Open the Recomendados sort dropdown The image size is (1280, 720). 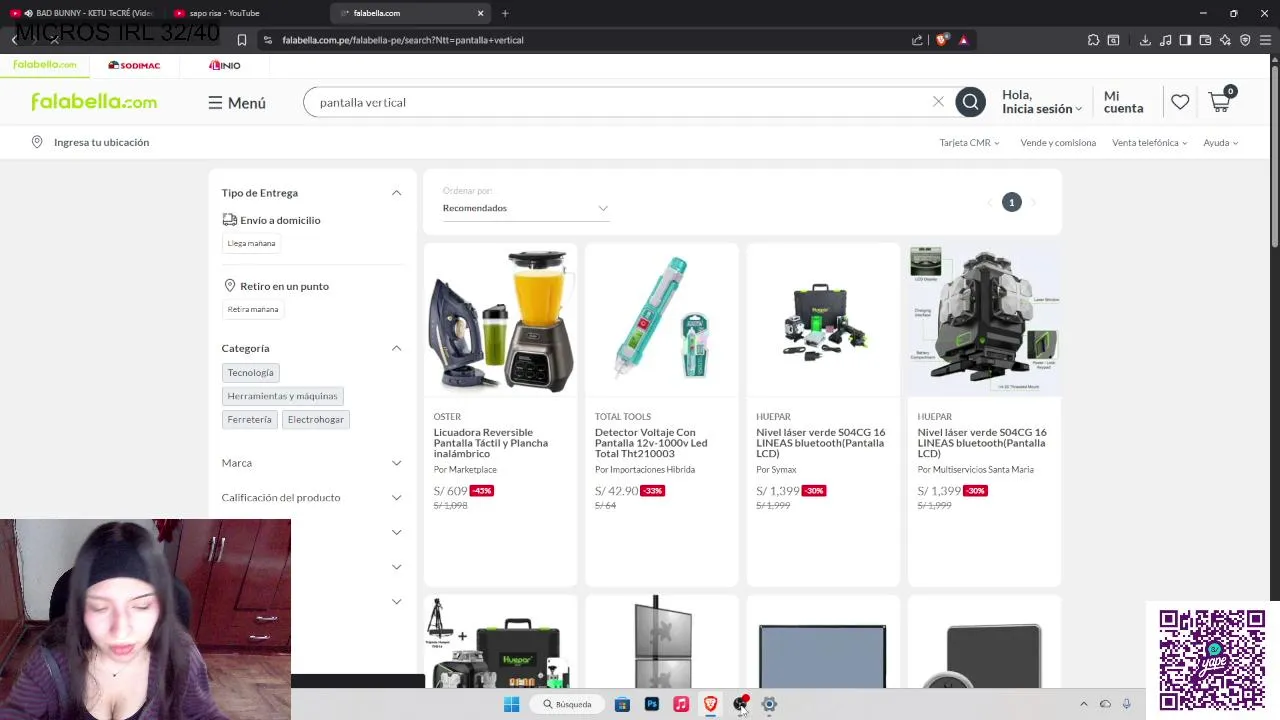[x=525, y=208]
